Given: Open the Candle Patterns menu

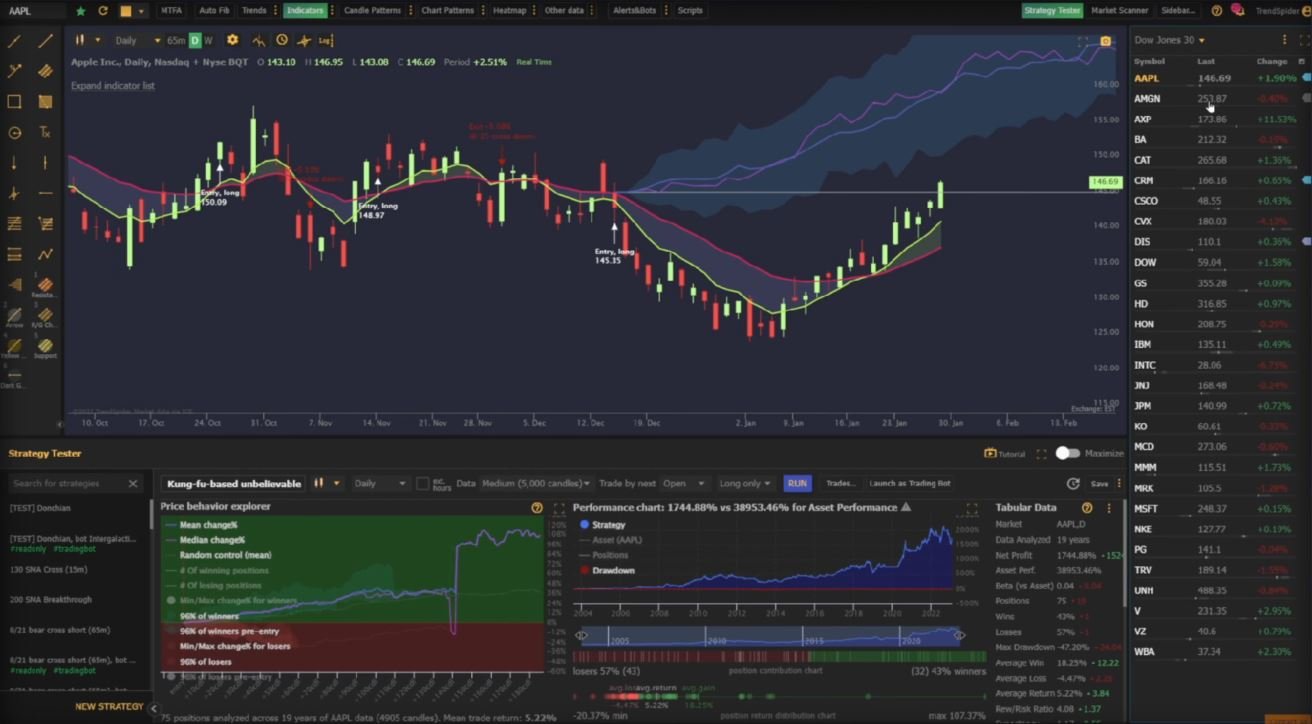Looking at the screenshot, I should tap(372, 11).
